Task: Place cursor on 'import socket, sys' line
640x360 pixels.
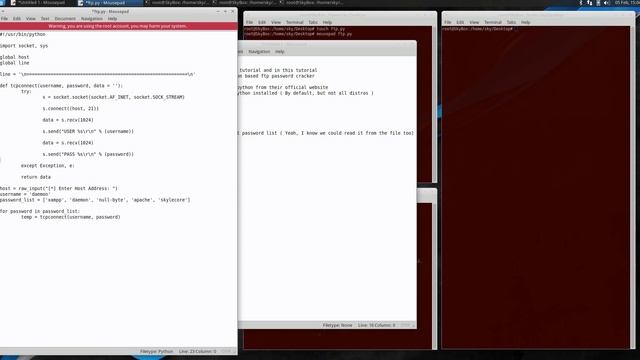Action: (x=24, y=46)
